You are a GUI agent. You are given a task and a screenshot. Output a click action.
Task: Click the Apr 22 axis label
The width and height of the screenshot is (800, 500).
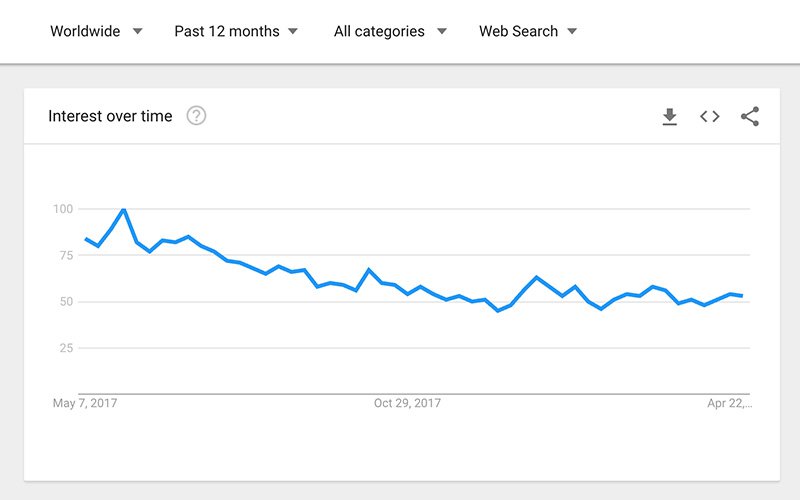(x=729, y=403)
